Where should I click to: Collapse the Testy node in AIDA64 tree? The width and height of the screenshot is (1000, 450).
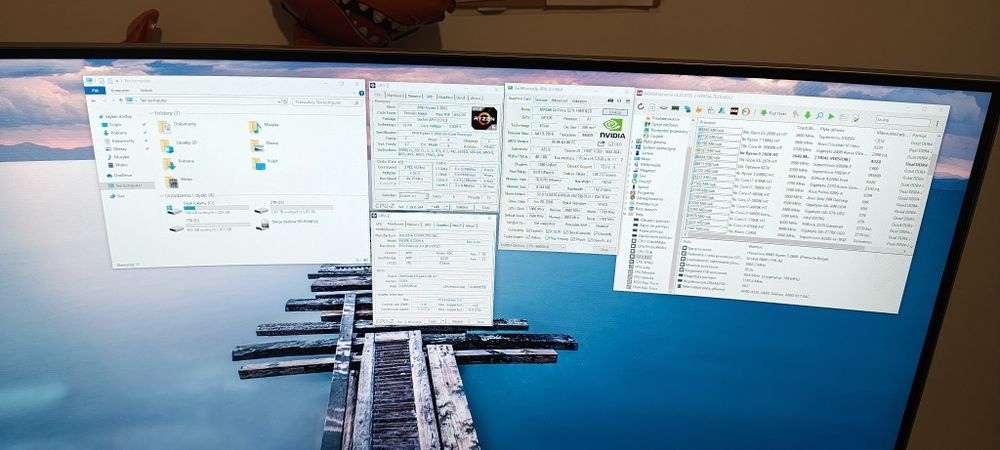pyautogui.click(x=624, y=214)
